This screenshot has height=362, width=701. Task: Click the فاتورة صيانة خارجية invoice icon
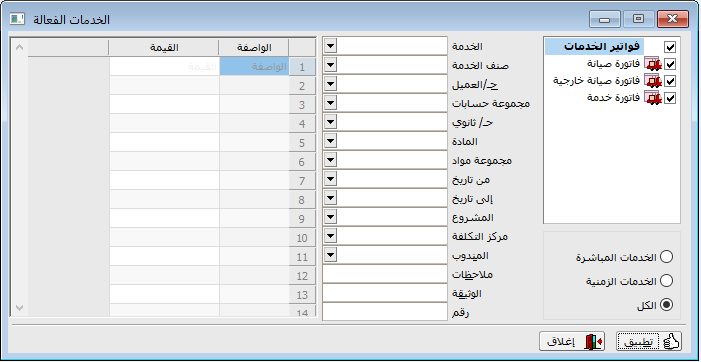[x=653, y=81]
